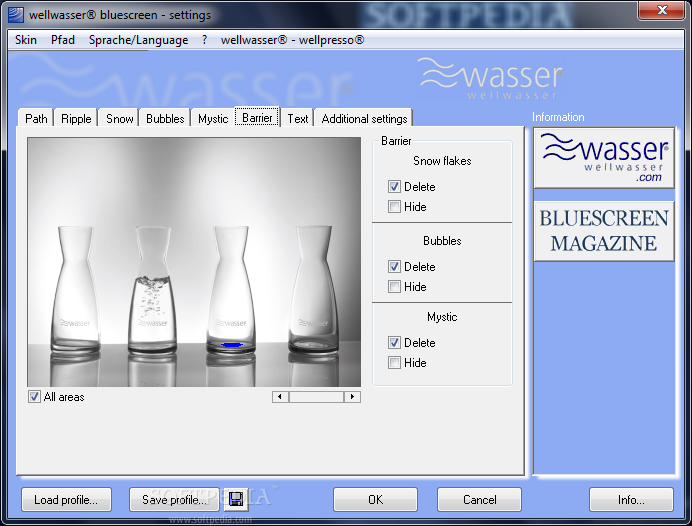Click the Cancel button
The width and height of the screenshot is (692, 526).
coord(479,500)
